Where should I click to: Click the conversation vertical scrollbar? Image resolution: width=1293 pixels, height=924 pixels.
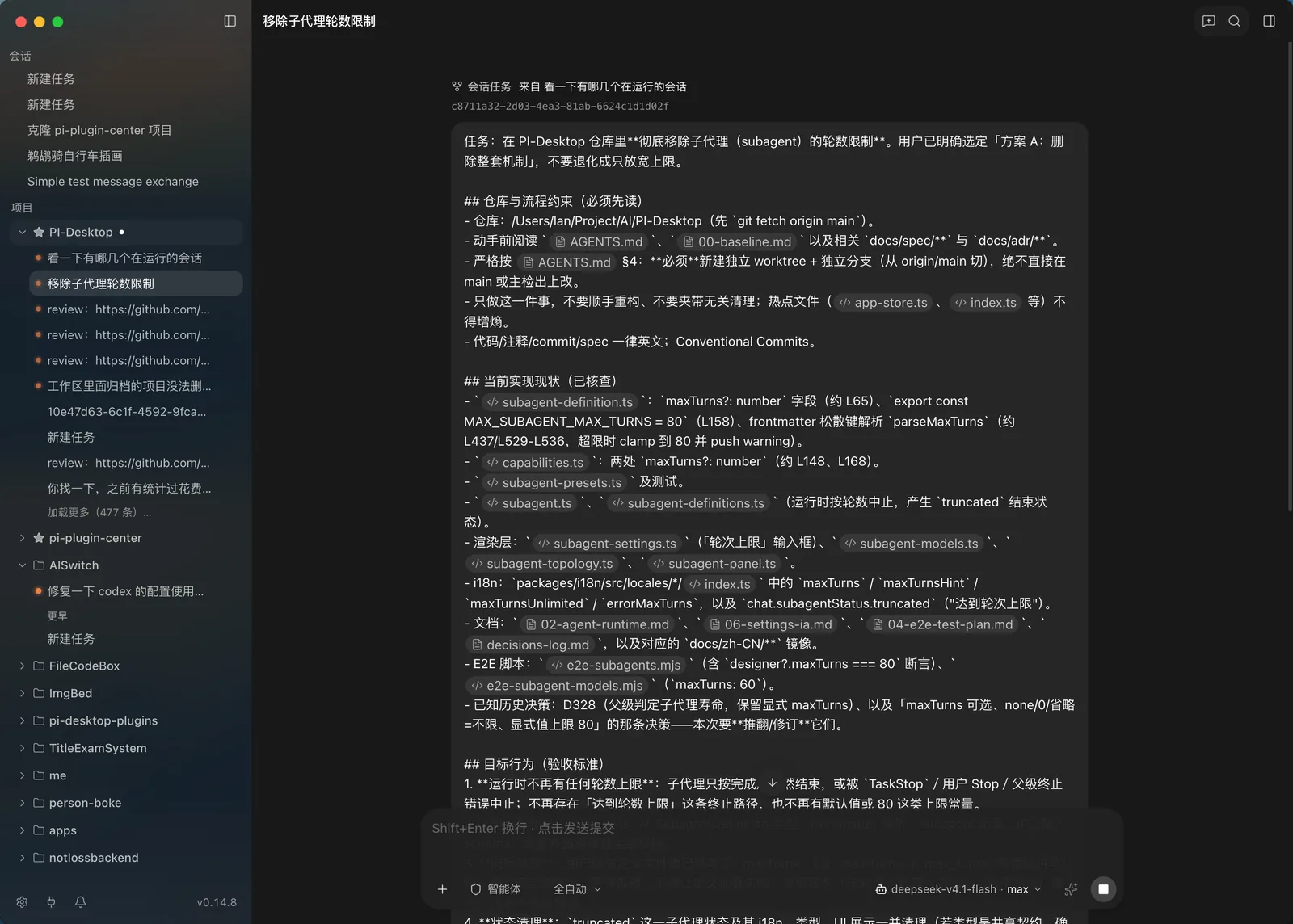1290,275
